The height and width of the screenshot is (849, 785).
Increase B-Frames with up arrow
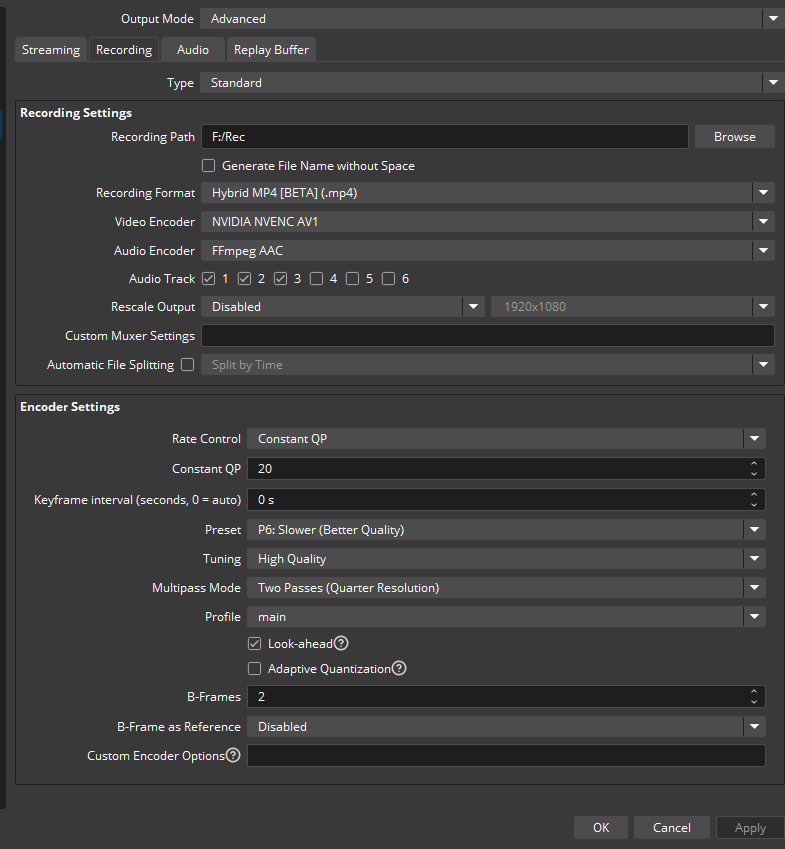(754, 692)
